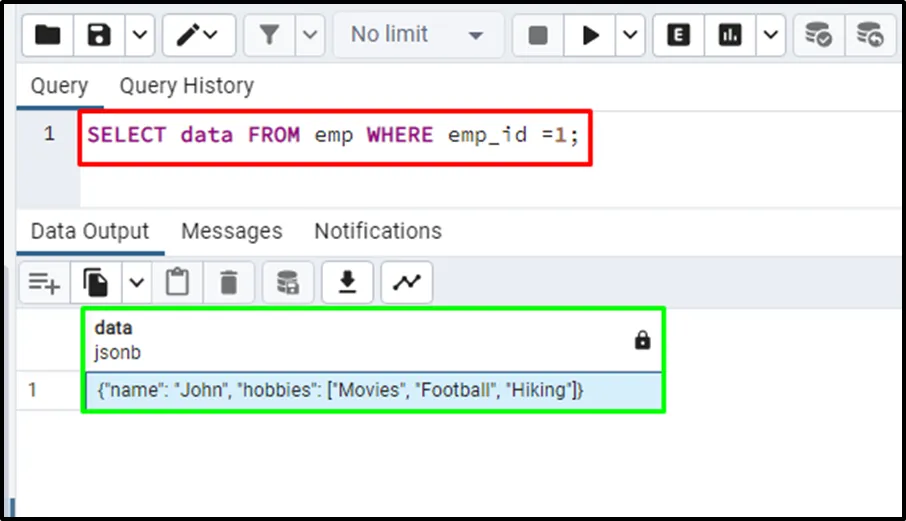Image resolution: width=906 pixels, height=521 pixels.
Task: Rollback the transaction
Action: pos(870,35)
